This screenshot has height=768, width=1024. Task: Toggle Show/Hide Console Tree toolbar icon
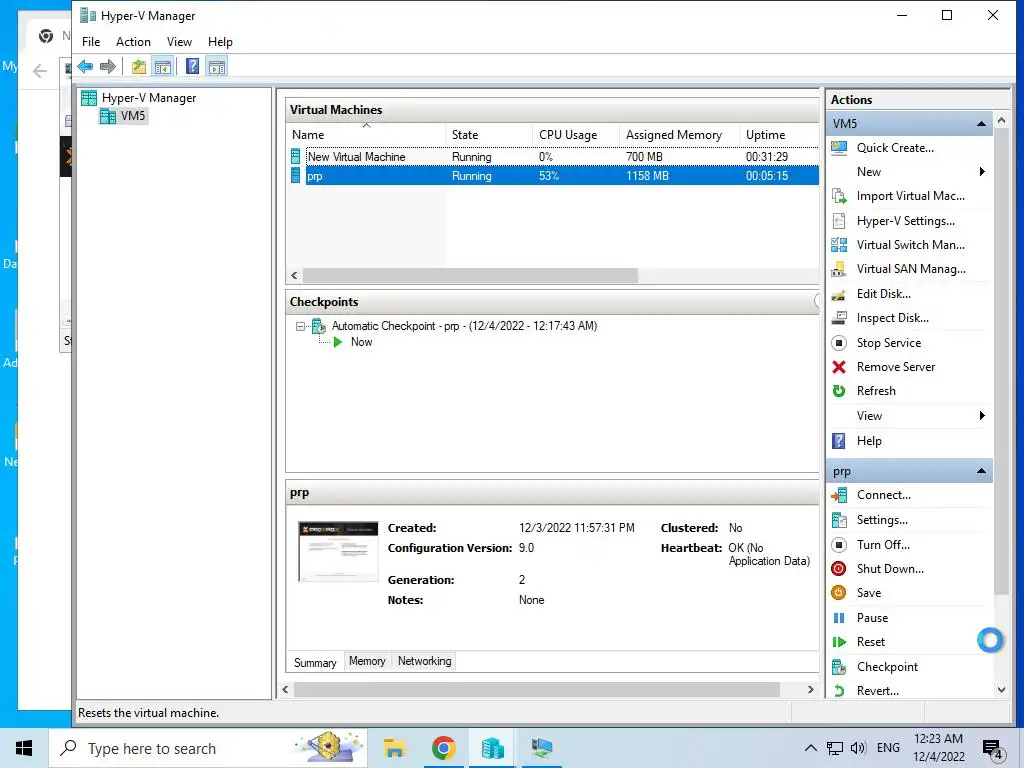(163, 66)
